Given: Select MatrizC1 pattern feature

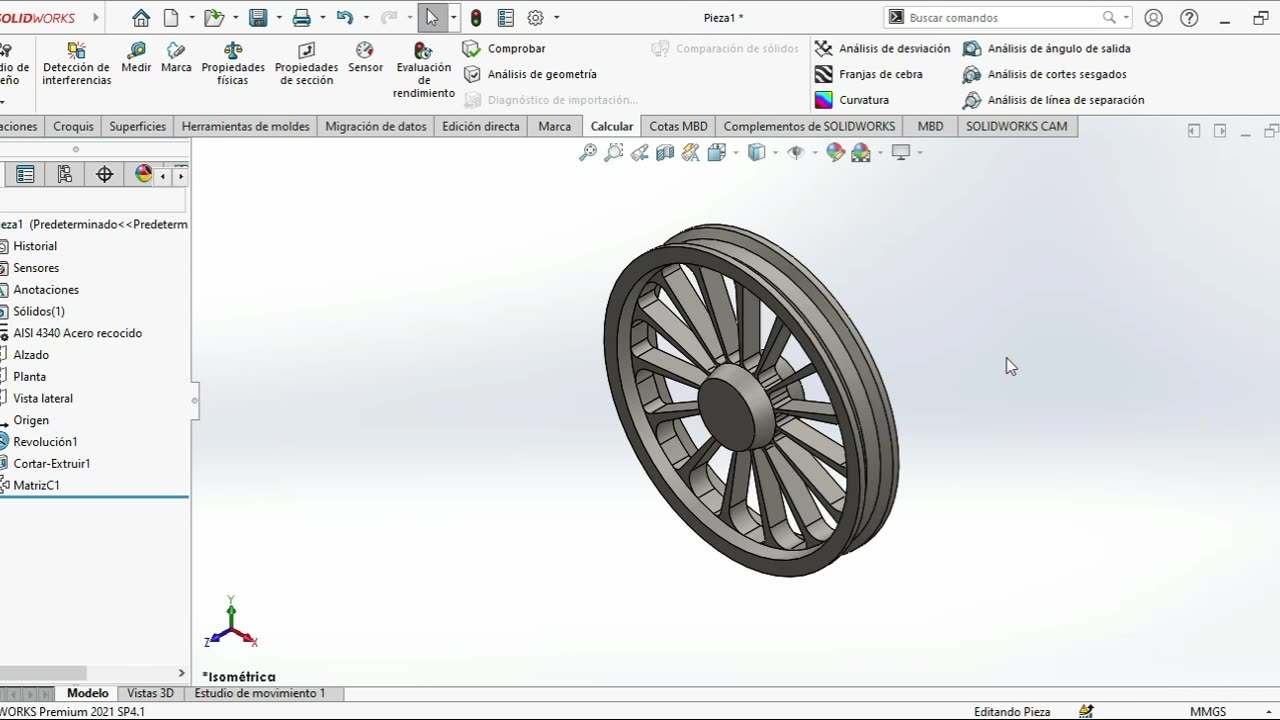Looking at the screenshot, I should [36, 486].
